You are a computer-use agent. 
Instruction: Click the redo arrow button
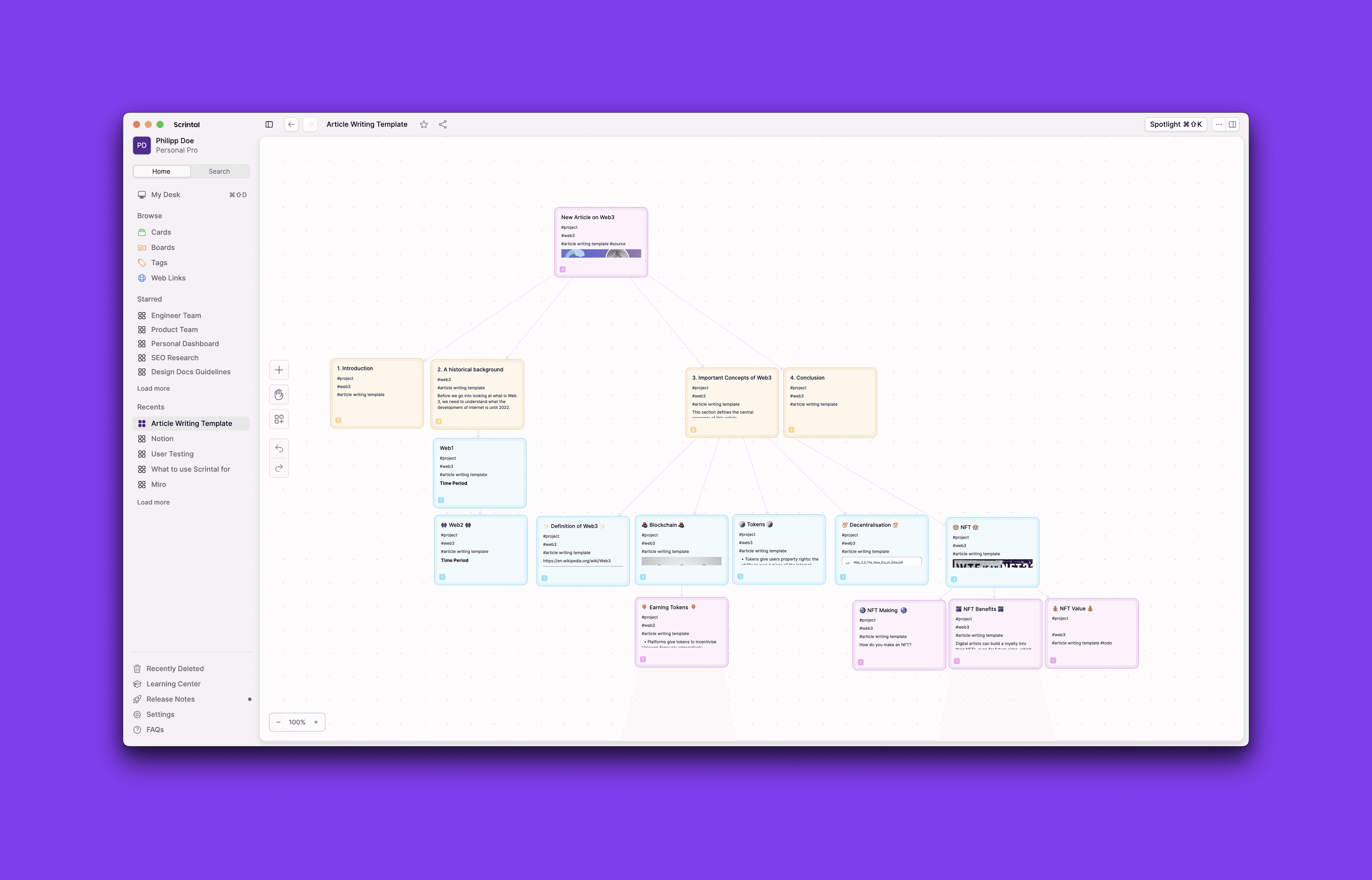coord(279,468)
